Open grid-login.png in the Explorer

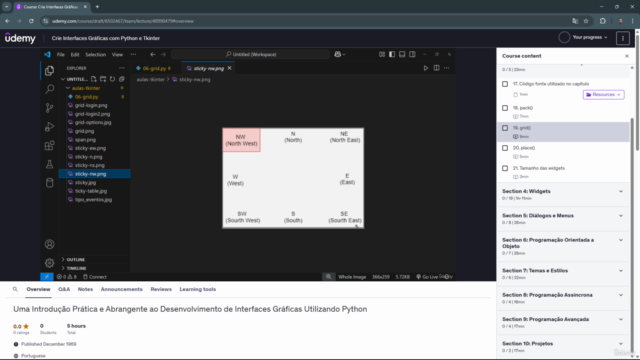[91, 105]
